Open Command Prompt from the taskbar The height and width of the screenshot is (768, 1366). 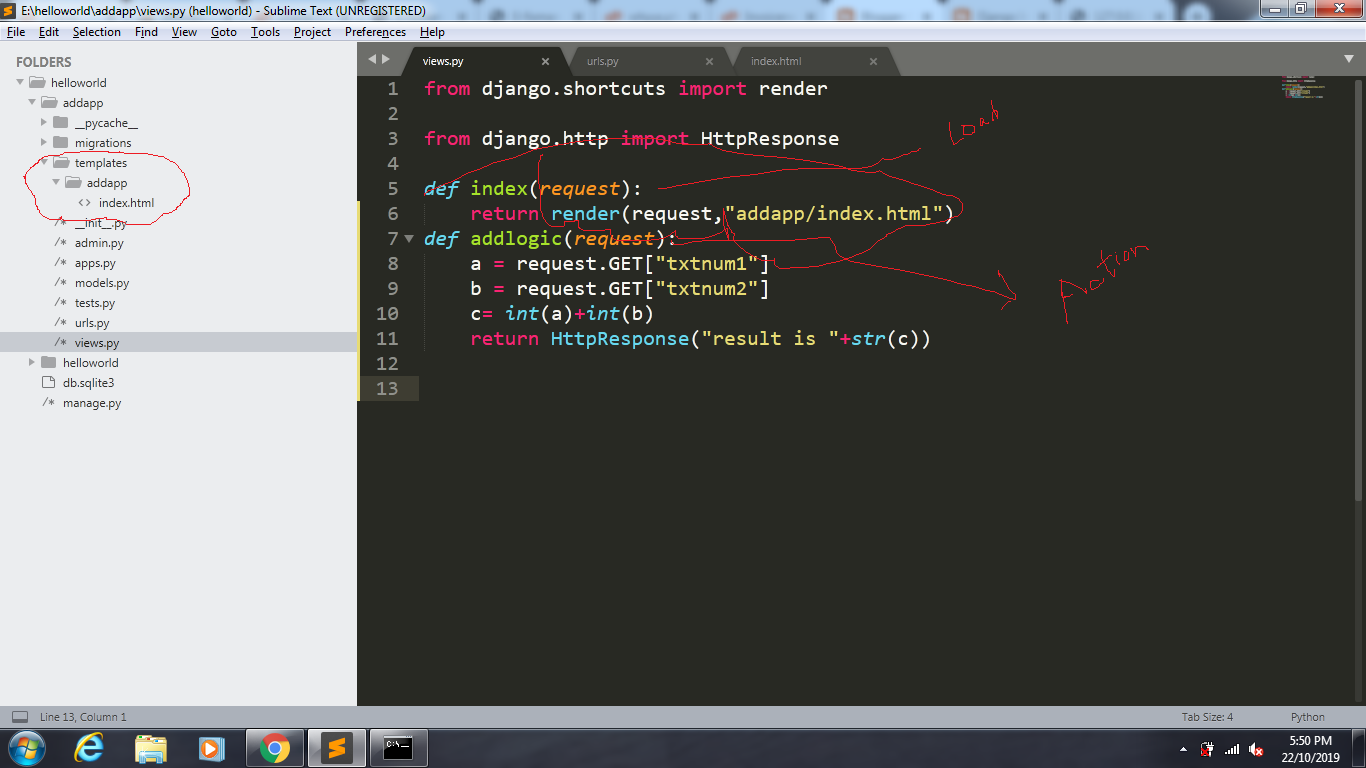point(398,748)
